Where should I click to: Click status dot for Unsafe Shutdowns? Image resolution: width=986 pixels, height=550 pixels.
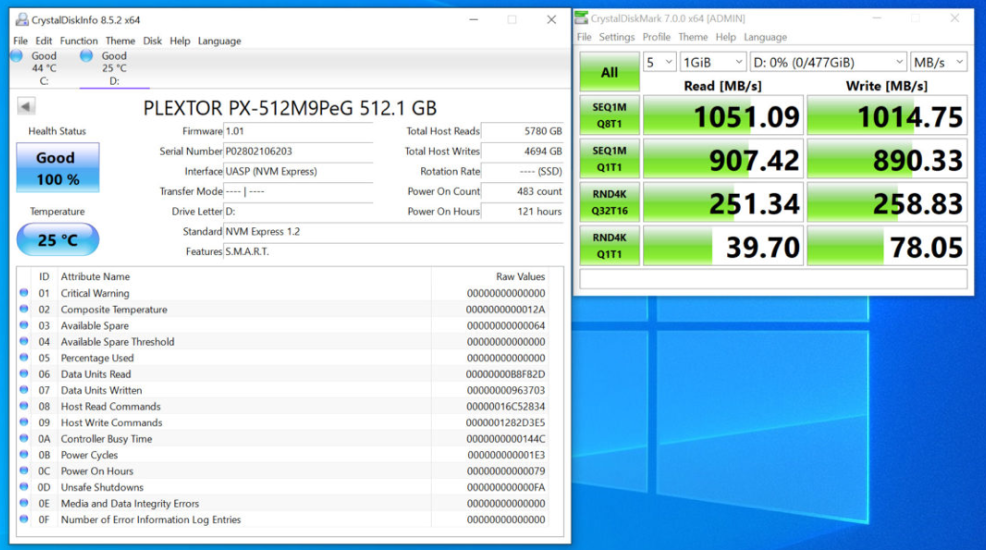(24, 487)
